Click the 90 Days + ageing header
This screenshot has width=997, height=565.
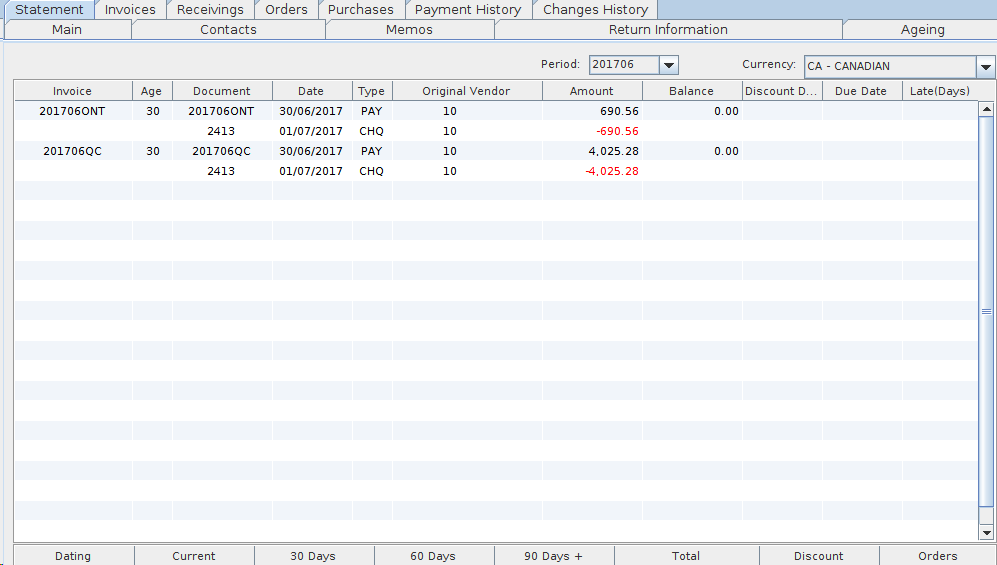click(553, 556)
